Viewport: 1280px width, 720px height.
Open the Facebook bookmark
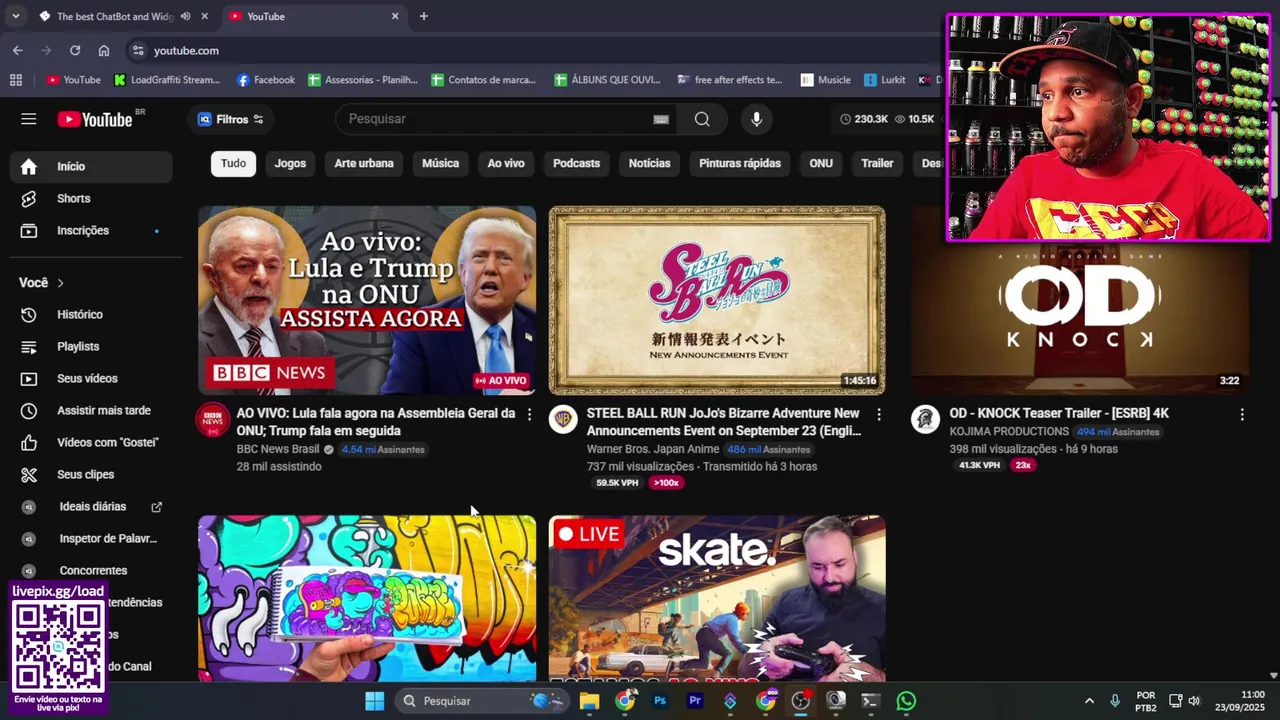coord(265,80)
